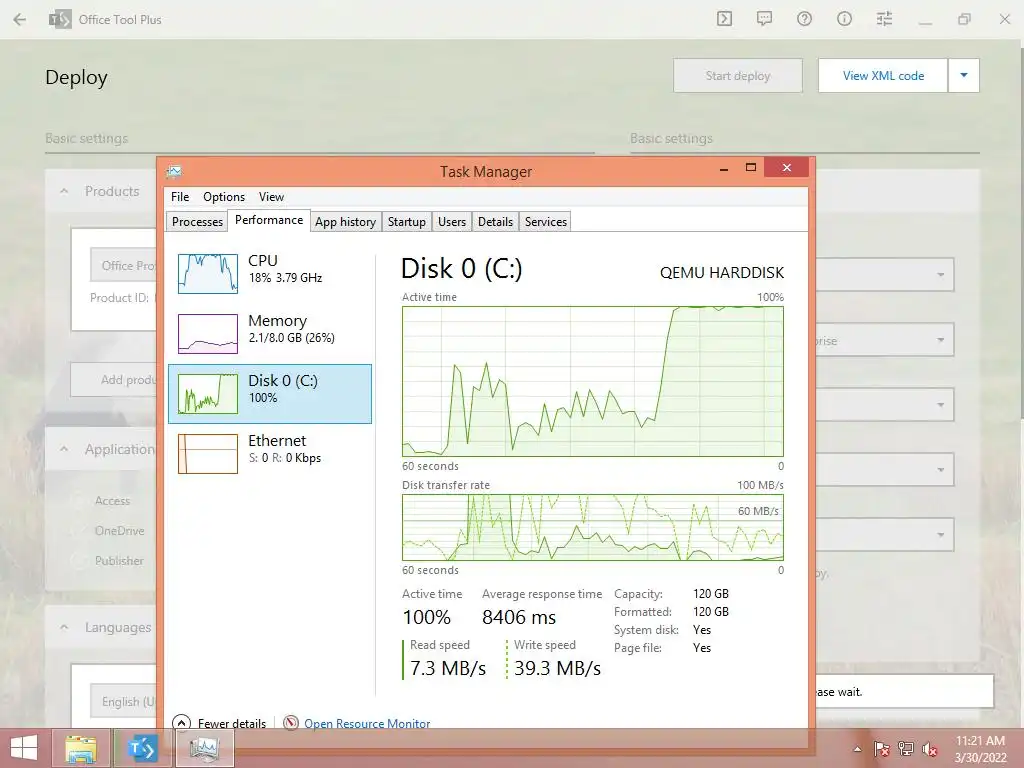Maximize the Task Manager window
This screenshot has width=1024, height=768.
pos(751,168)
